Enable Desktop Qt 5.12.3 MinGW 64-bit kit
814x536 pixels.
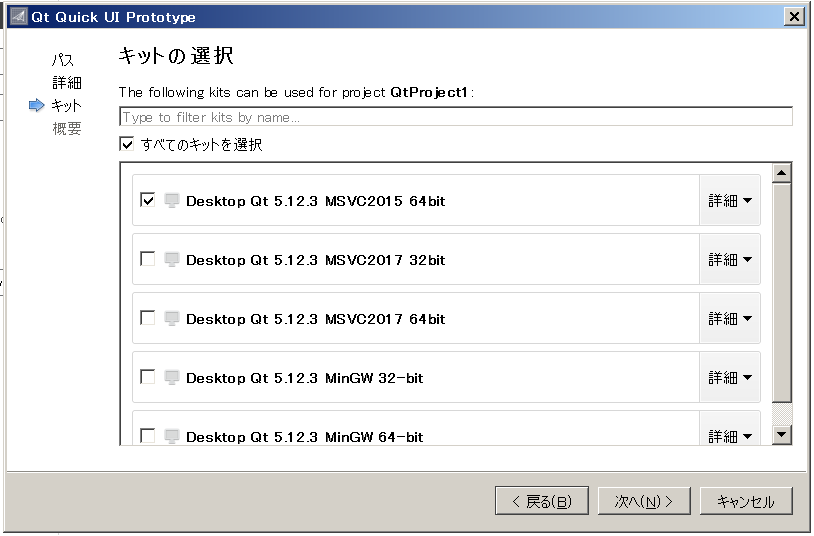[147, 436]
